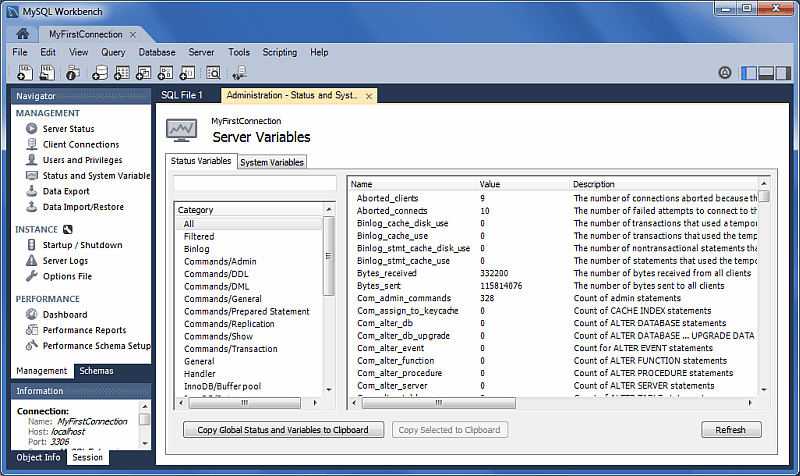Viewport: 800px width, 476px height.
Task: Open the object inspector info icon
Action: coord(73,73)
